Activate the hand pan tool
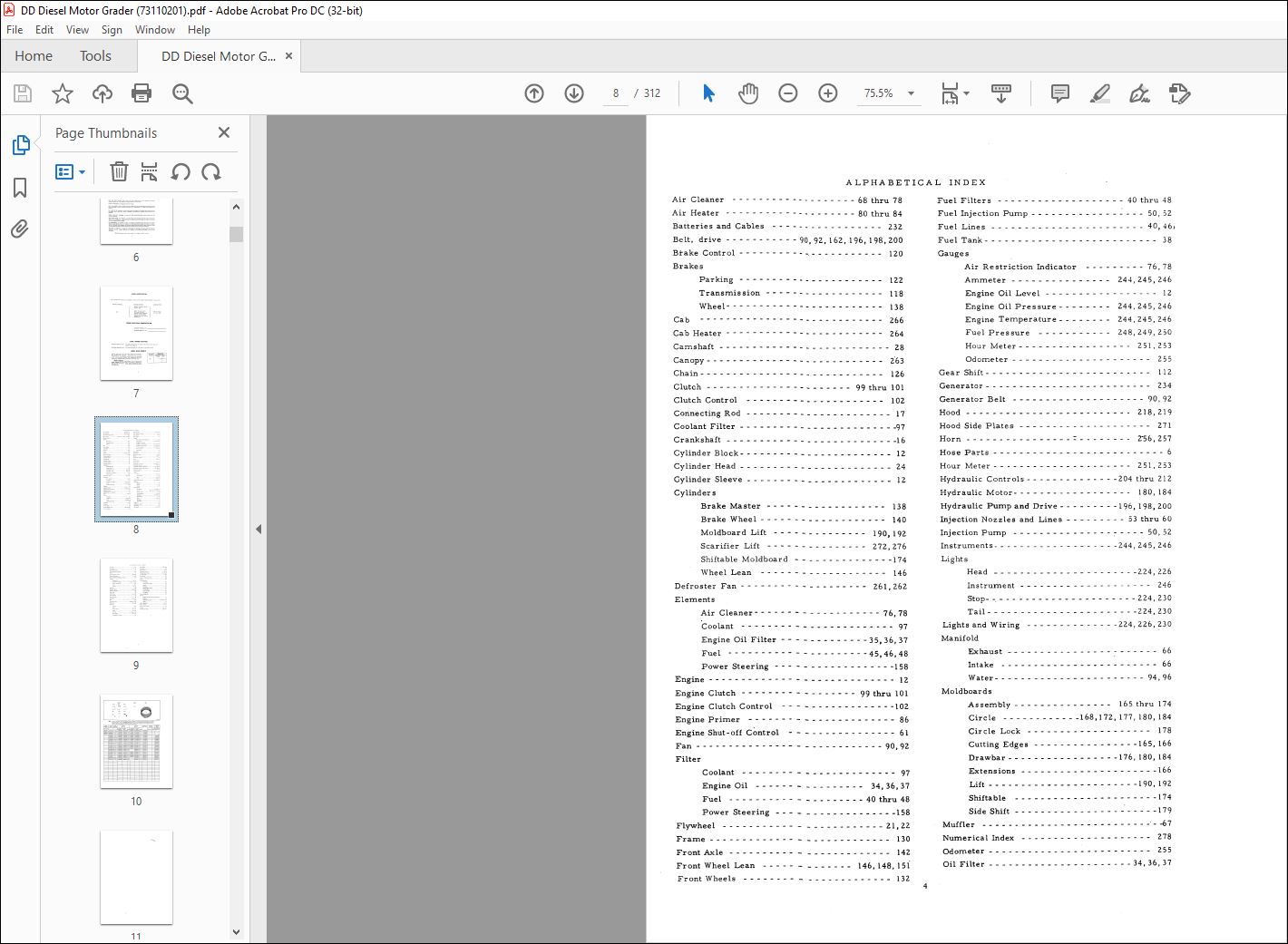1288x944 pixels. [748, 93]
